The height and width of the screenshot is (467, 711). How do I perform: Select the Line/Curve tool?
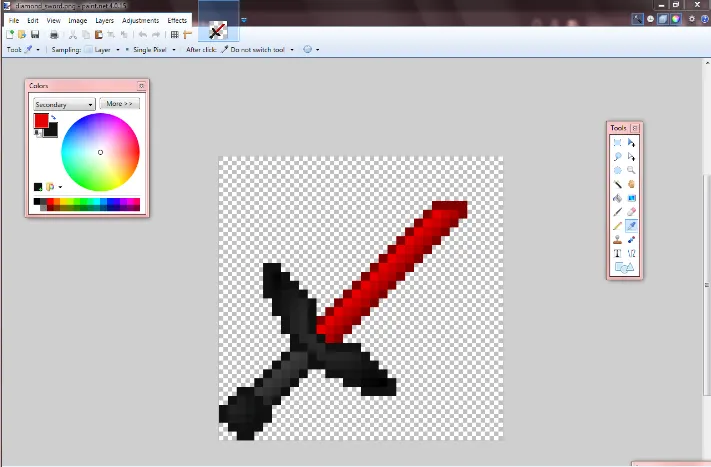(x=631, y=253)
